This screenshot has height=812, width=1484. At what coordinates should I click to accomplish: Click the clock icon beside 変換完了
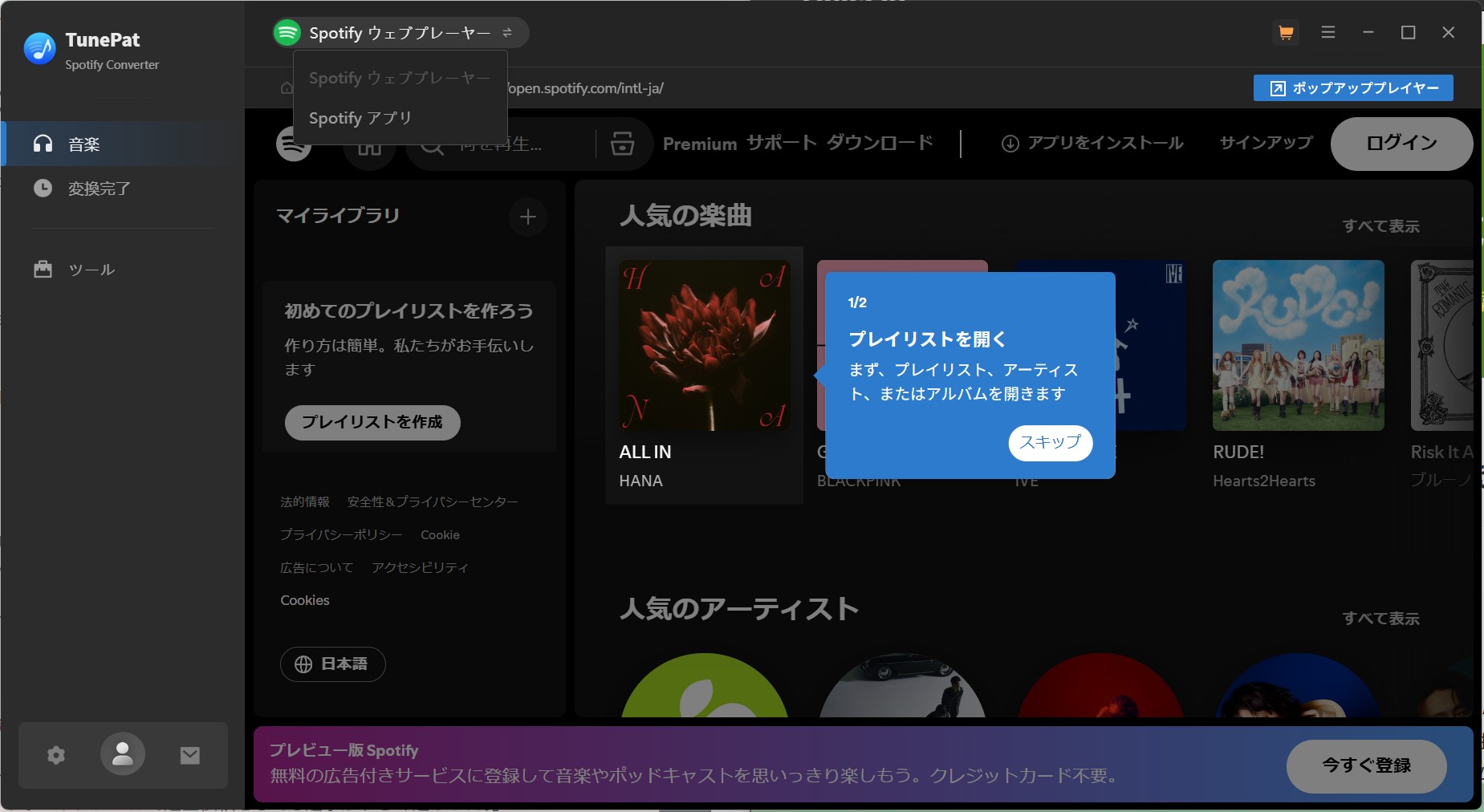tap(43, 188)
